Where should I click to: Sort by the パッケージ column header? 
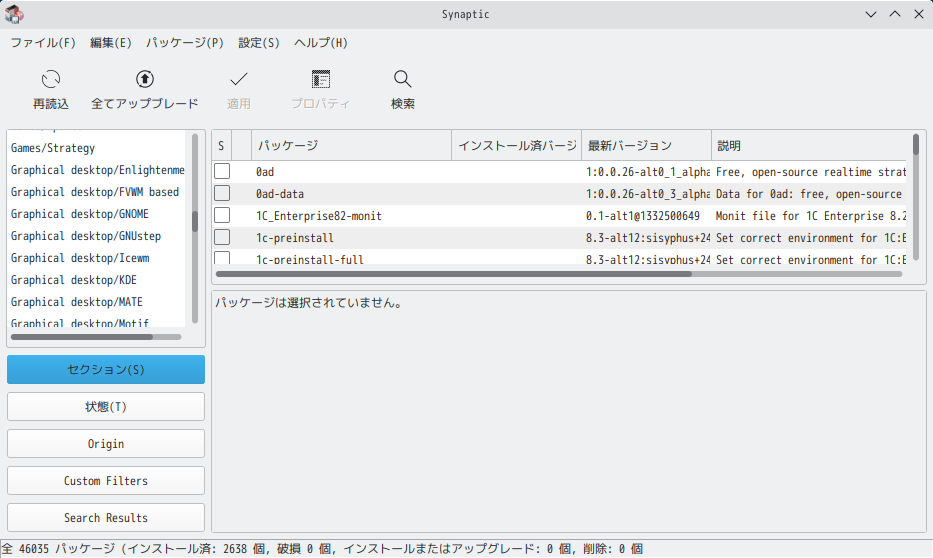pyautogui.click(x=352, y=146)
